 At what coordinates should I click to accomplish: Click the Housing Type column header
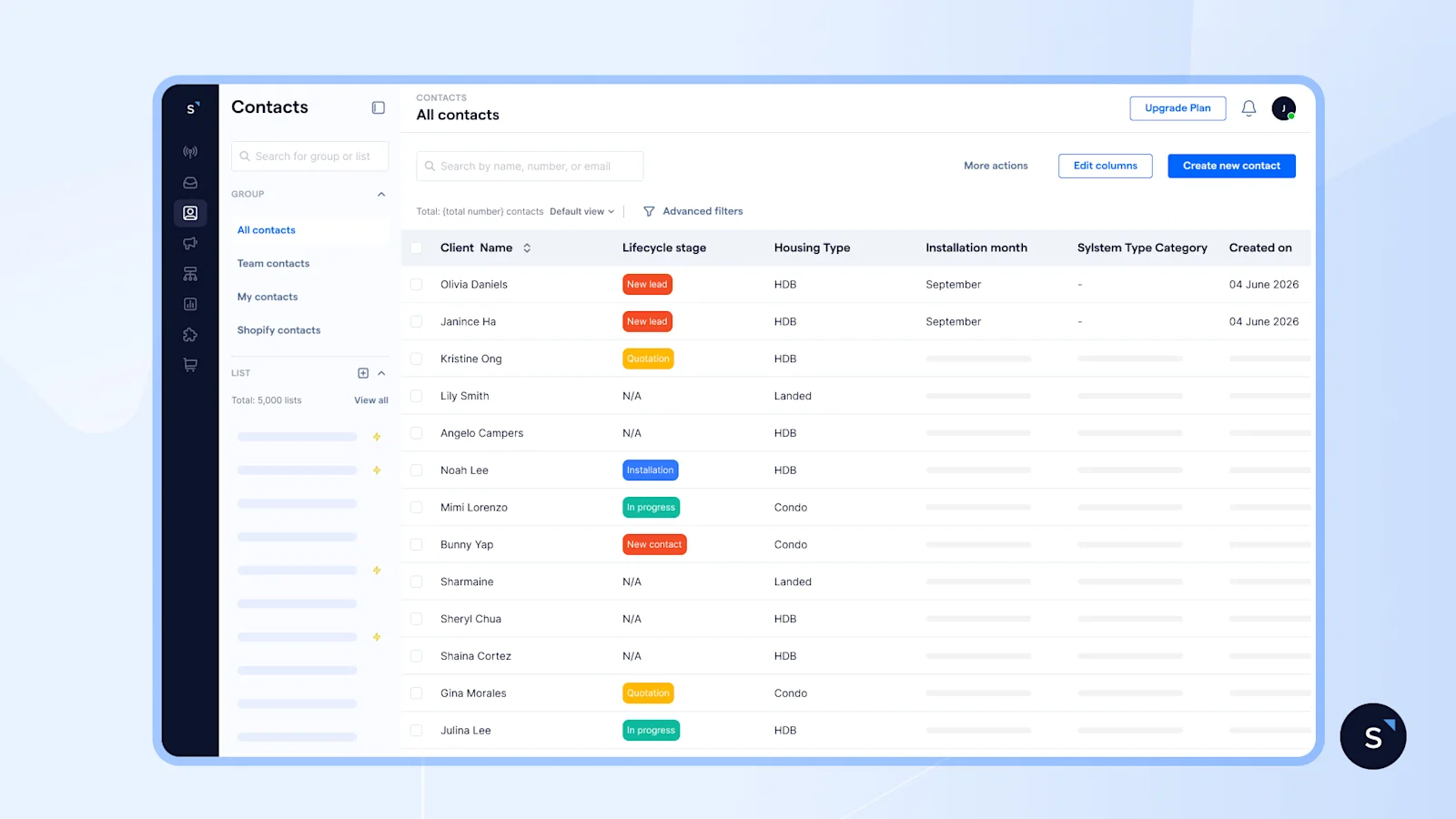click(812, 248)
